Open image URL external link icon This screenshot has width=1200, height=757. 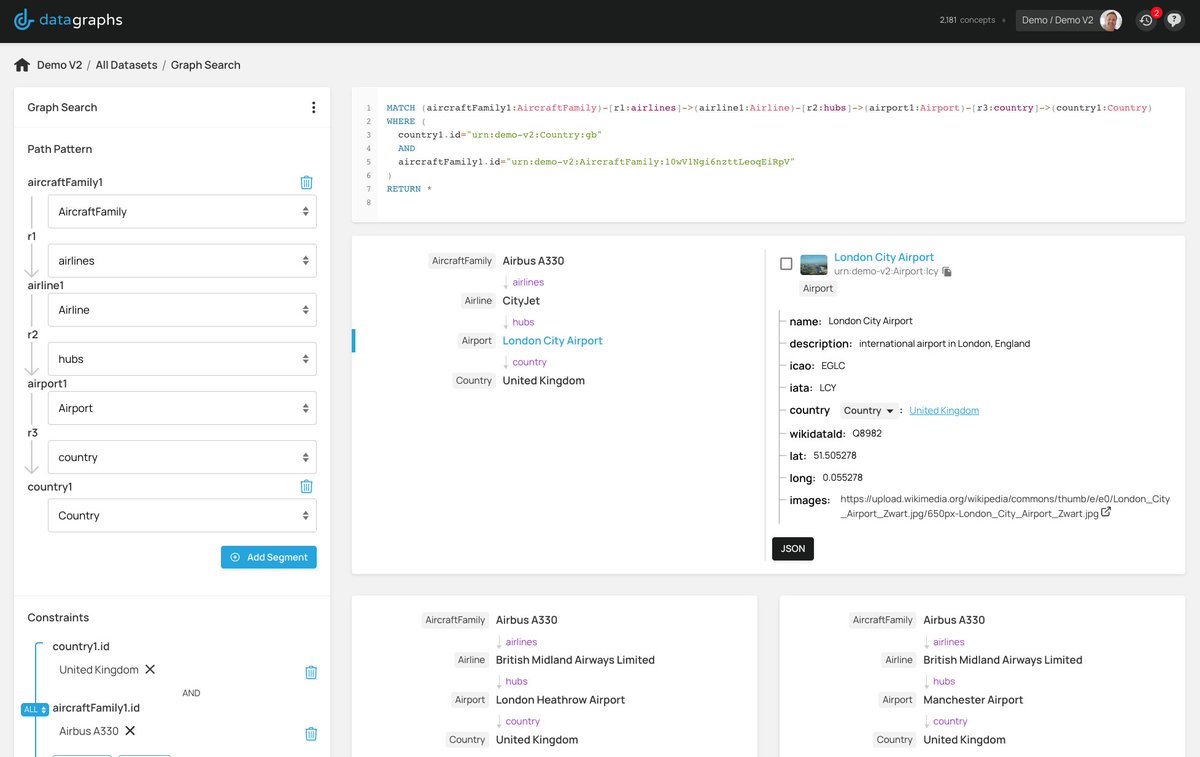point(1107,512)
